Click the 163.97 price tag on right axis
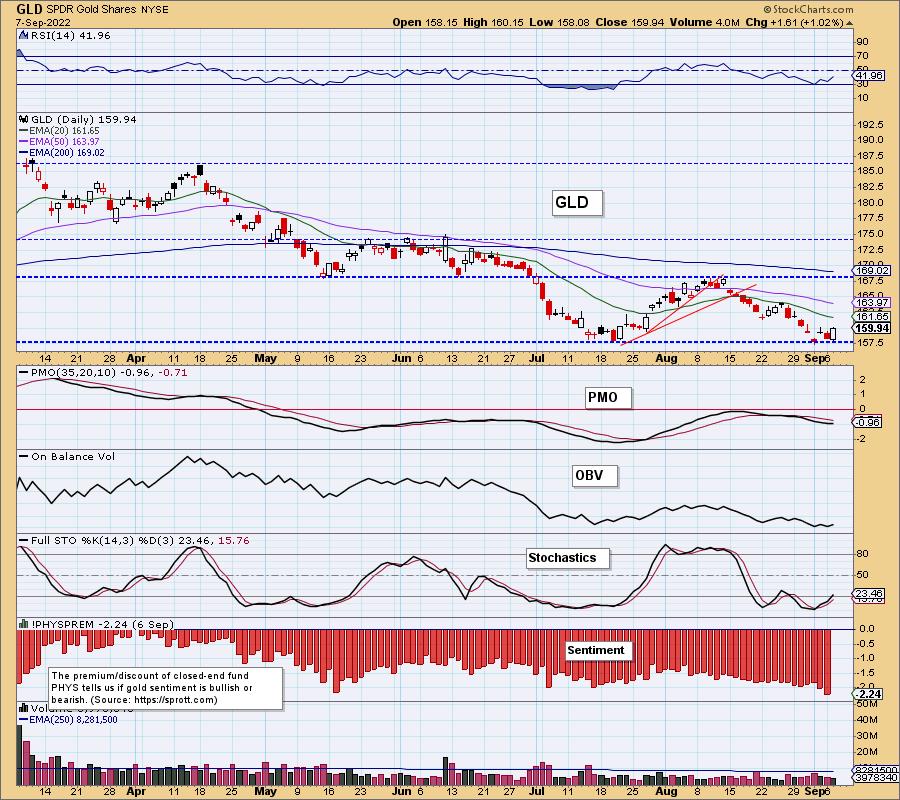Viewport: 900px width, 800px height. 872,302
